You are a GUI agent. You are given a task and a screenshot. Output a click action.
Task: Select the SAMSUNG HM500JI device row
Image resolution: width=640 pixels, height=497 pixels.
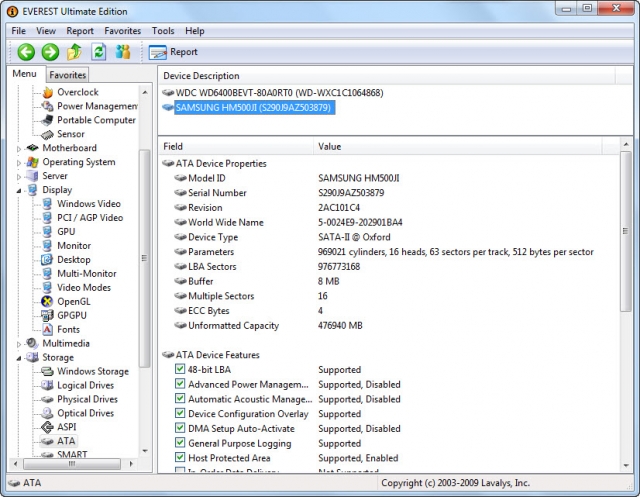[248, 107]
